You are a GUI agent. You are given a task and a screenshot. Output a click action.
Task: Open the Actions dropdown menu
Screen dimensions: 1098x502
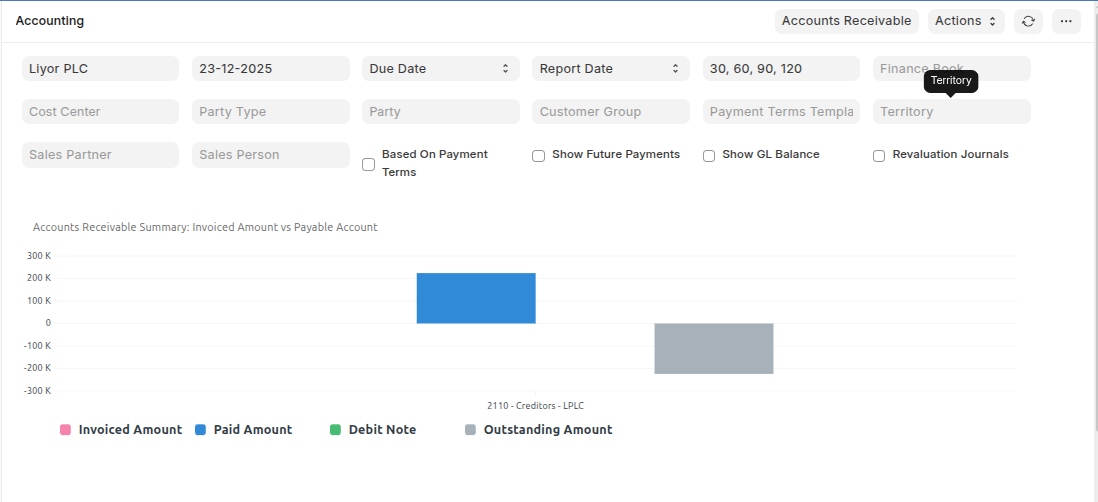tap(966, 21)
